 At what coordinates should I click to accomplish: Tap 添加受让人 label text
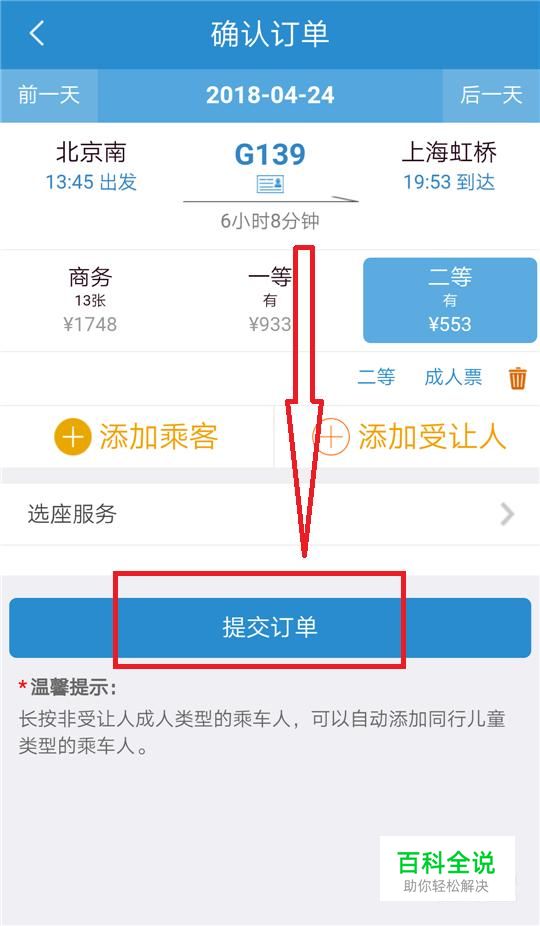click(x=432, y=438)
